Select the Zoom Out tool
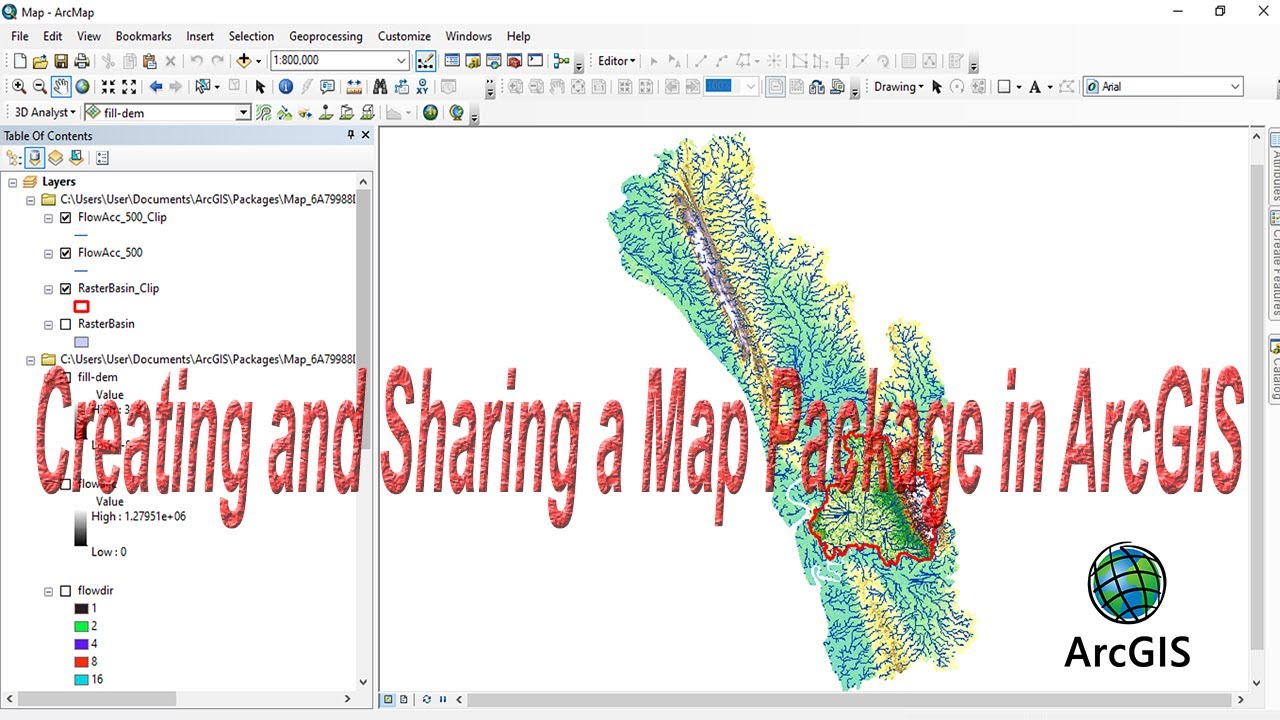This screenshot has width=1280, height=720. click(x=40, y=87)
